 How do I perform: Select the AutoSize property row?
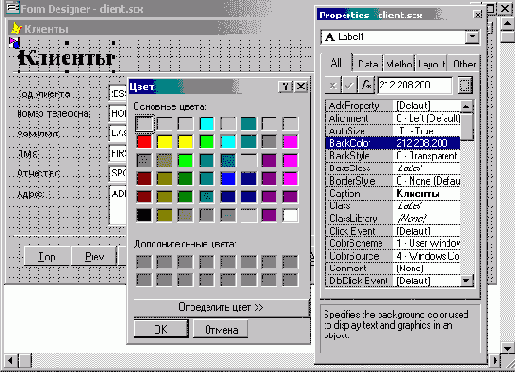click(x=393, y=131)
